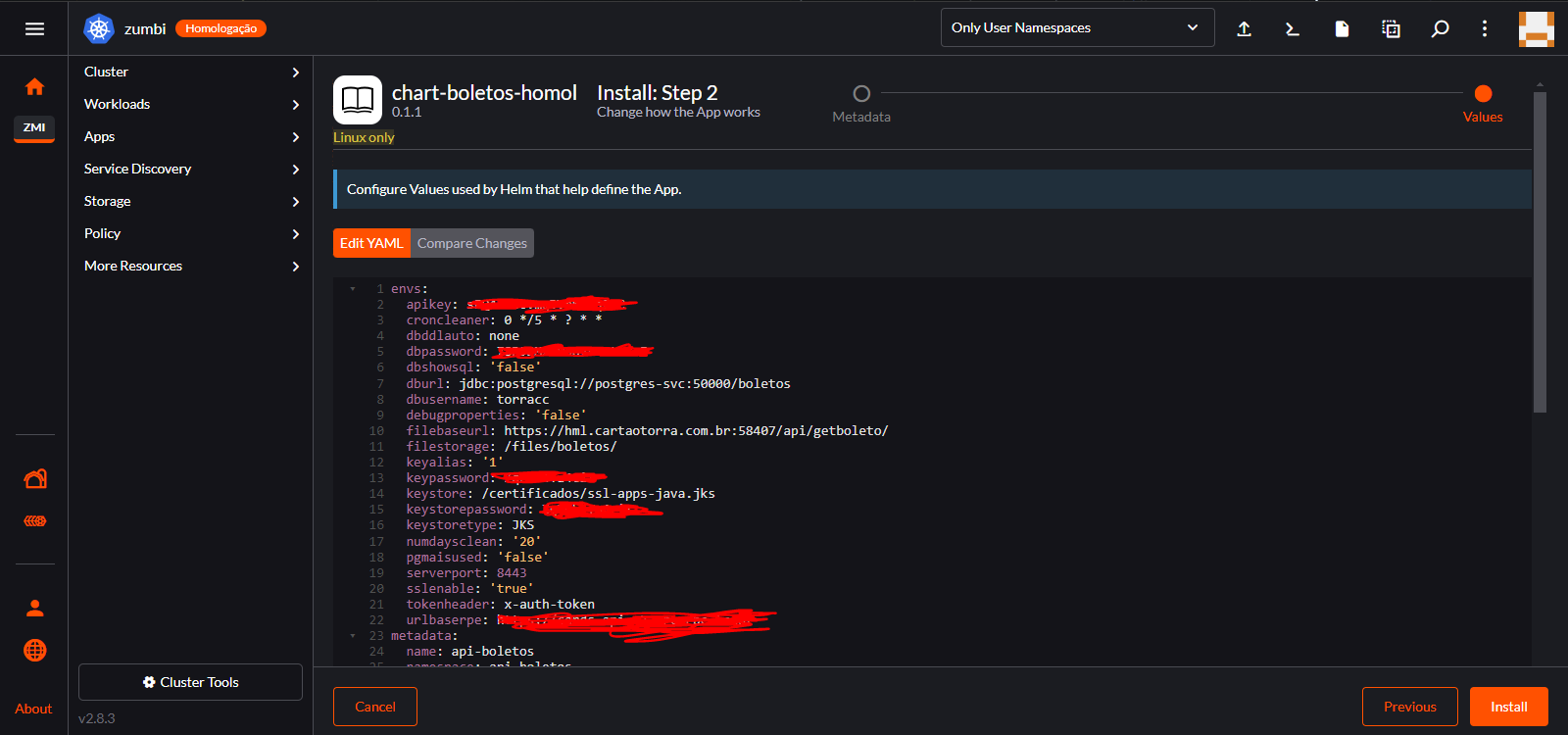Open the hamburger navigation menu
Screen dimensions: 1568x735
click(34, 28)
